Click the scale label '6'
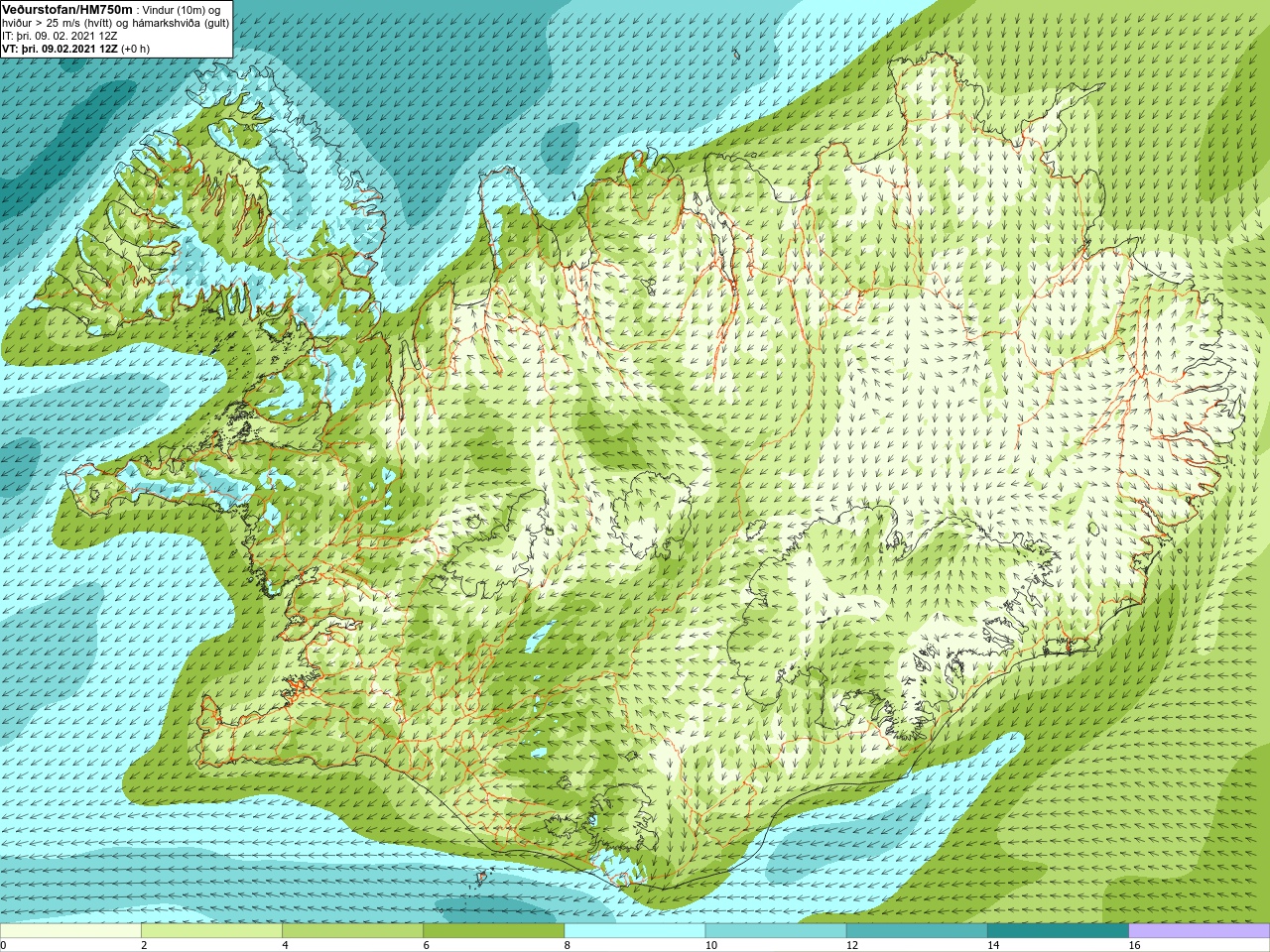 [x=426, y=945]
